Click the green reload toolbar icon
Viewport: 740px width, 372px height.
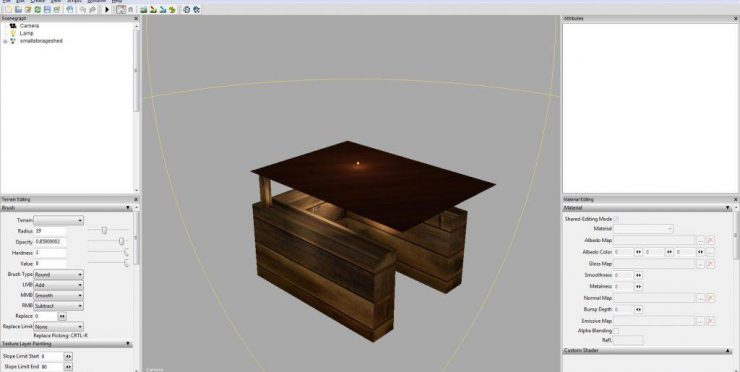click(x=38, y=9)
